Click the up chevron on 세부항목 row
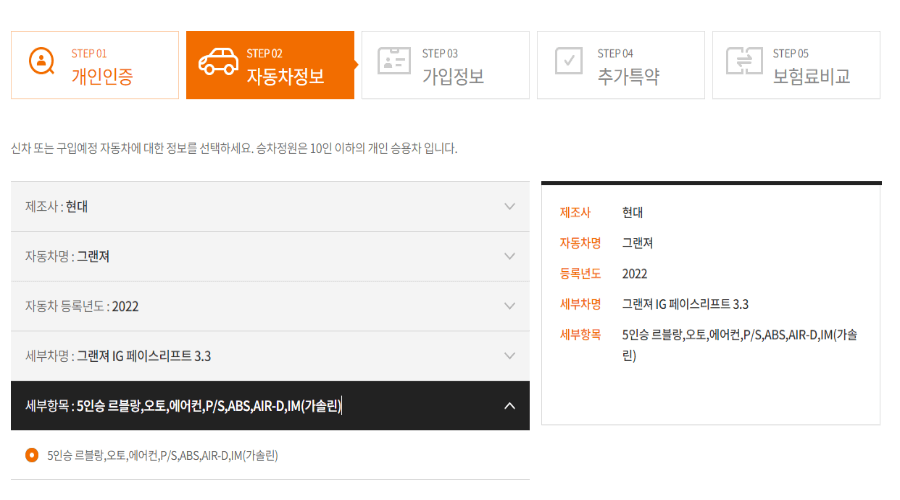Viewport: 900px width, 500px height. coord(510,406)
